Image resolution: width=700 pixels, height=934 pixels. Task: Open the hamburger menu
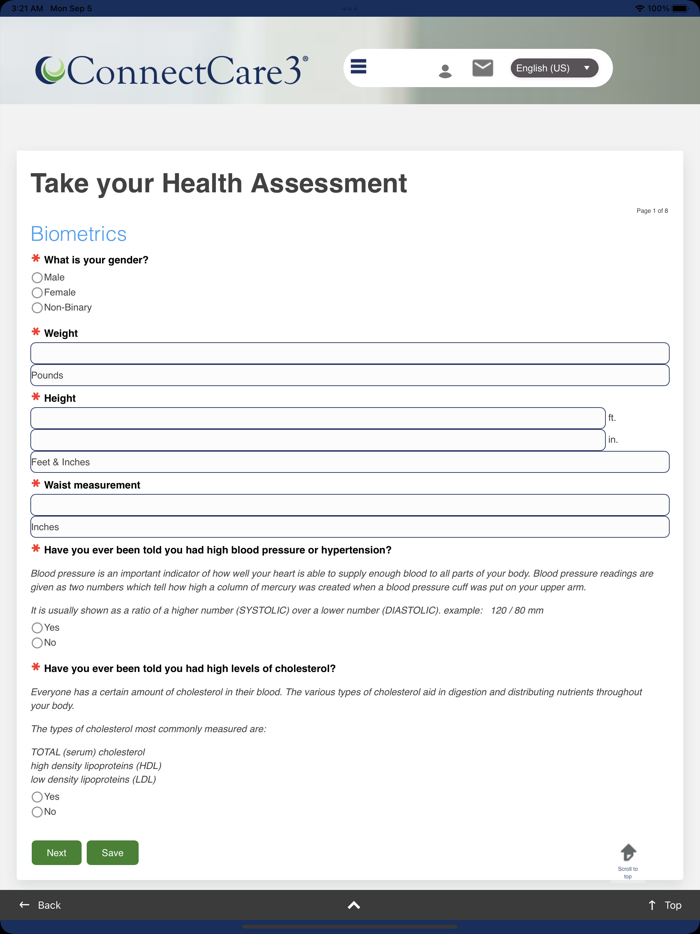pyautogui.click(x=358, y=66)
